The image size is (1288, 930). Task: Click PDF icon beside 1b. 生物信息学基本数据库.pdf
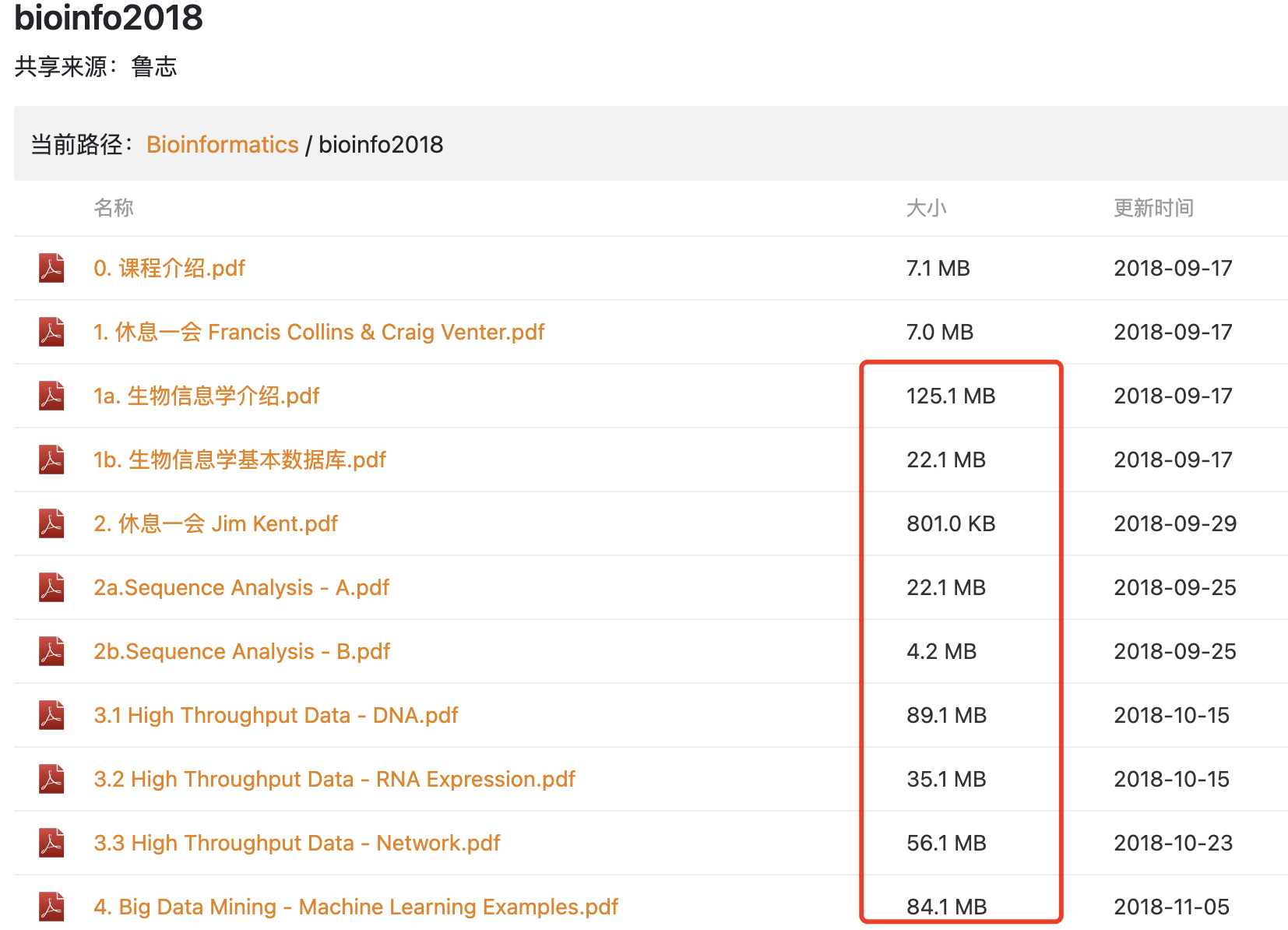coord(51,460)
